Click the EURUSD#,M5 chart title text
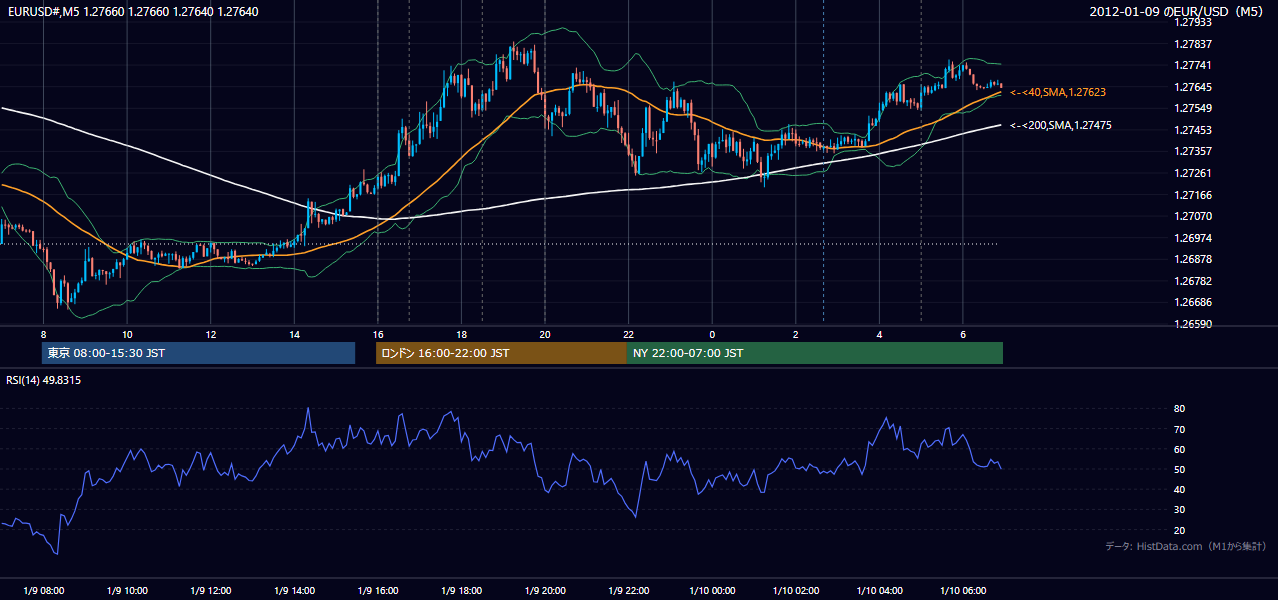 [131, 12]
